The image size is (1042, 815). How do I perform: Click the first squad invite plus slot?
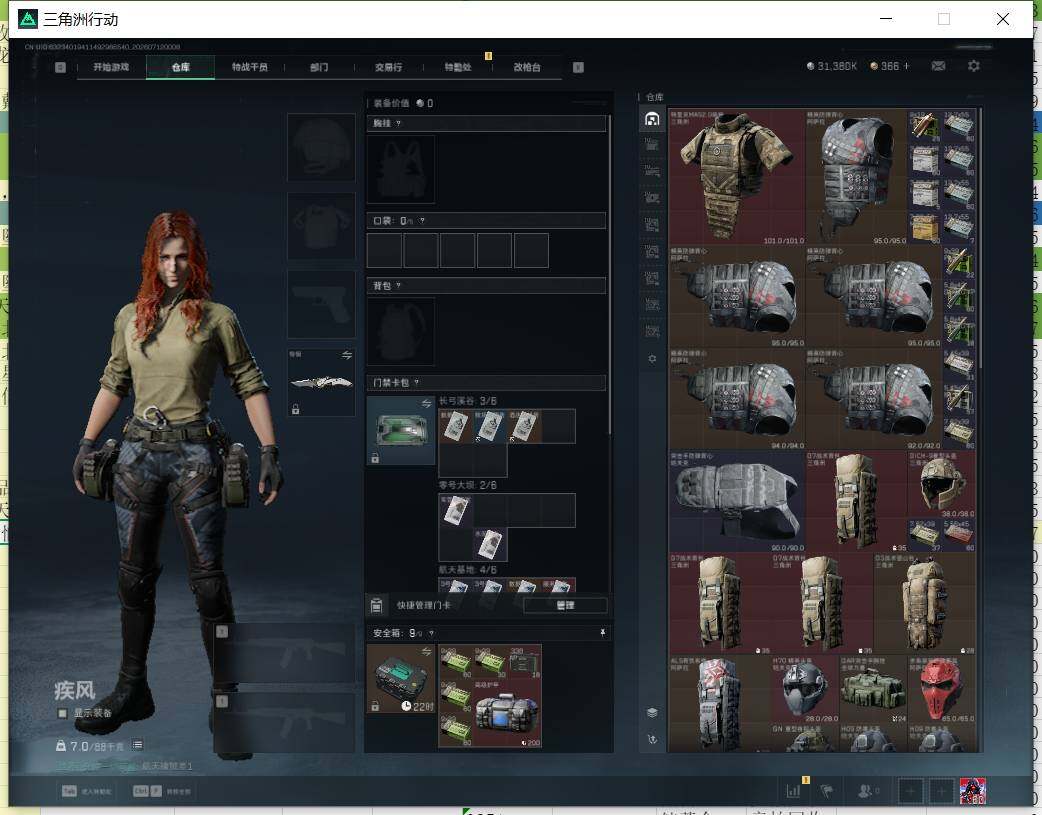(910, 791)
